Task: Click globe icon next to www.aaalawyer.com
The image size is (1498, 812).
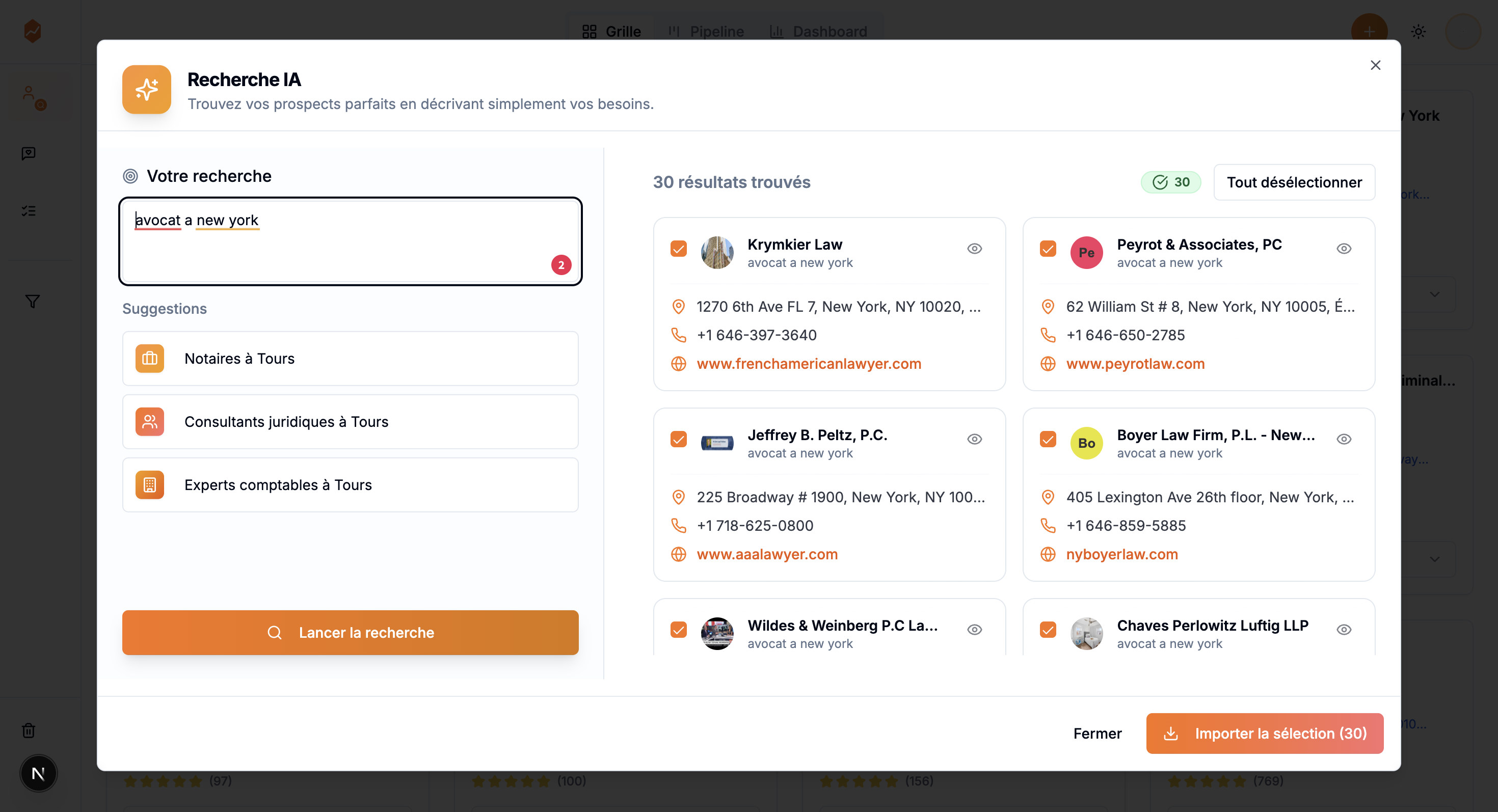Action: 678,555
